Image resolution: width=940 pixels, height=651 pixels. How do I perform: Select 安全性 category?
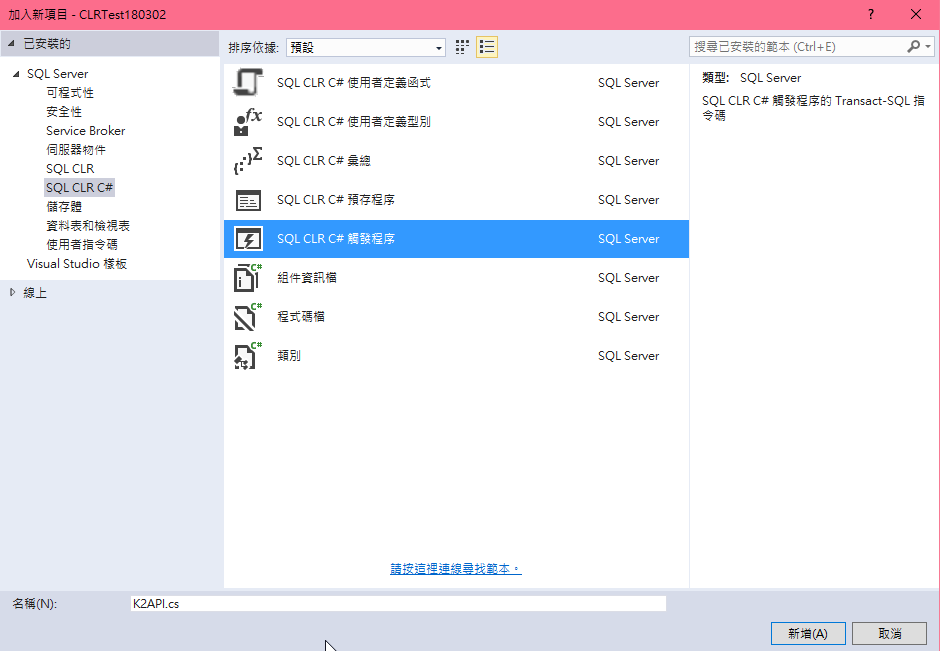64,111
